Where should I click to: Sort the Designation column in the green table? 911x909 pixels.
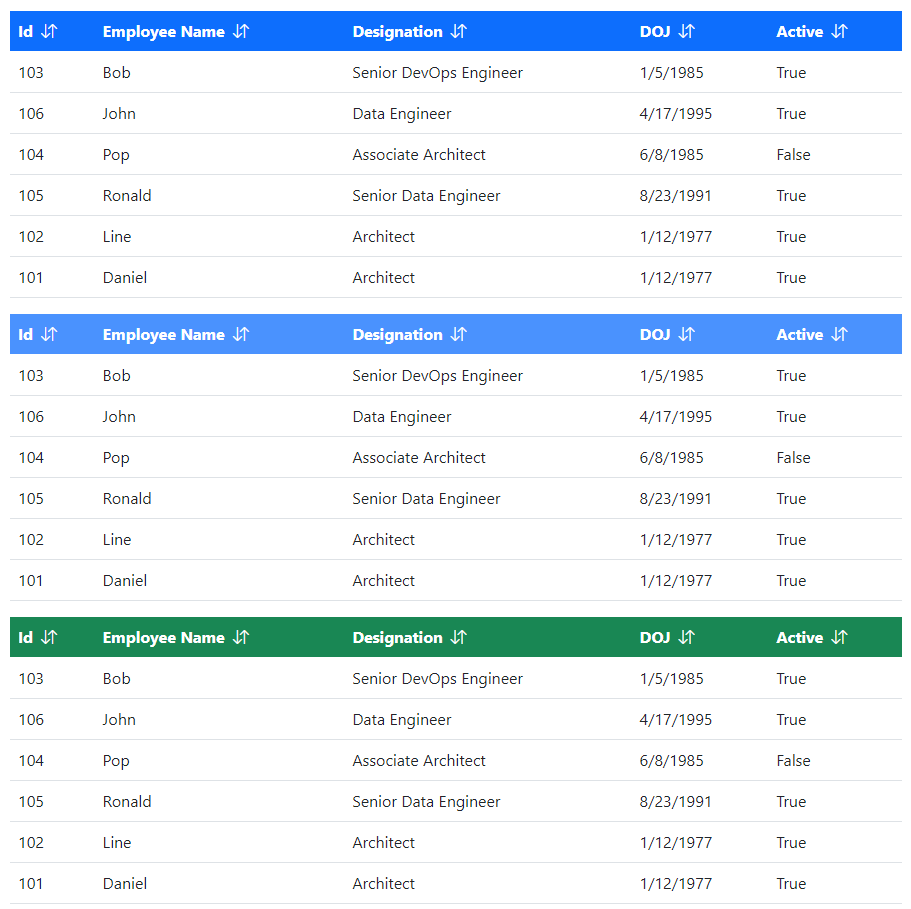click(458, 637)
